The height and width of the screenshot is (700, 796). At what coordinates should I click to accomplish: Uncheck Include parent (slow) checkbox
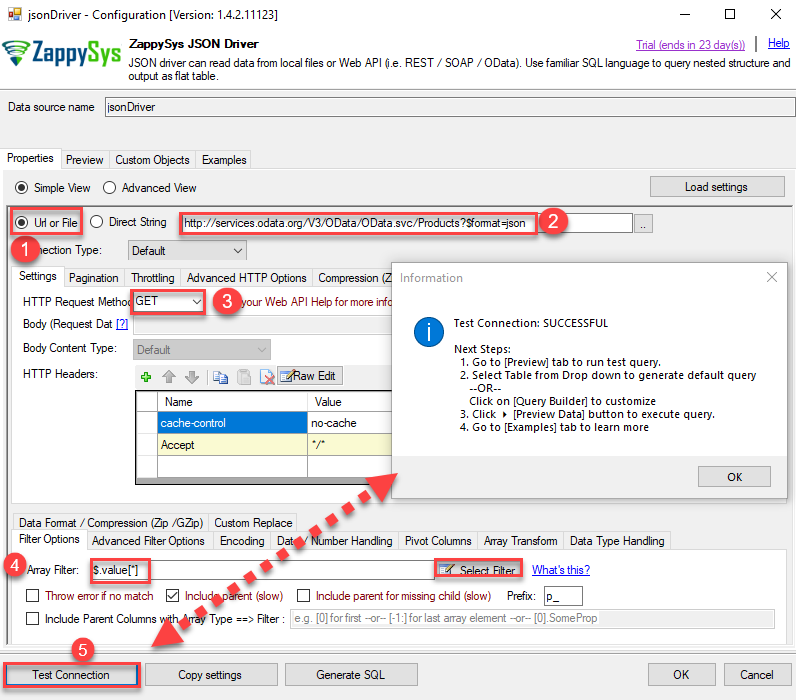click(173, 595)
